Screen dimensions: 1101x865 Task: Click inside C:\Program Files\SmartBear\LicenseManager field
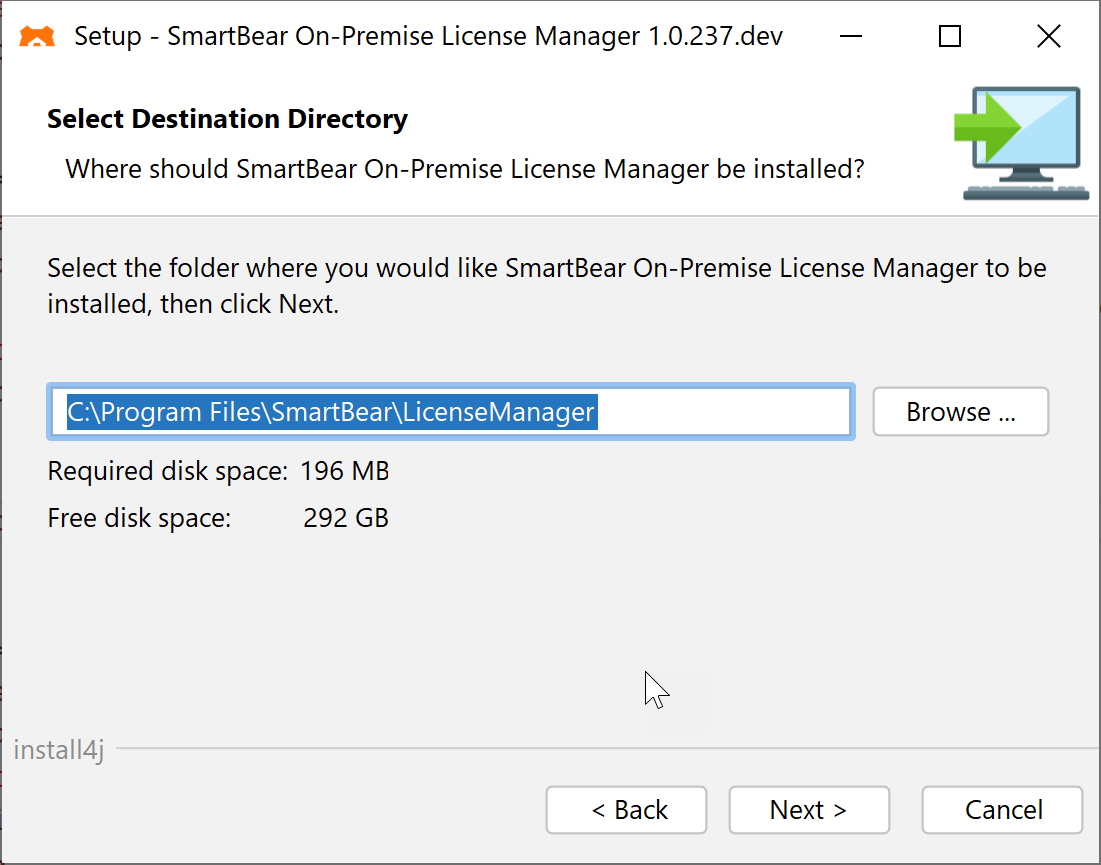450,411
